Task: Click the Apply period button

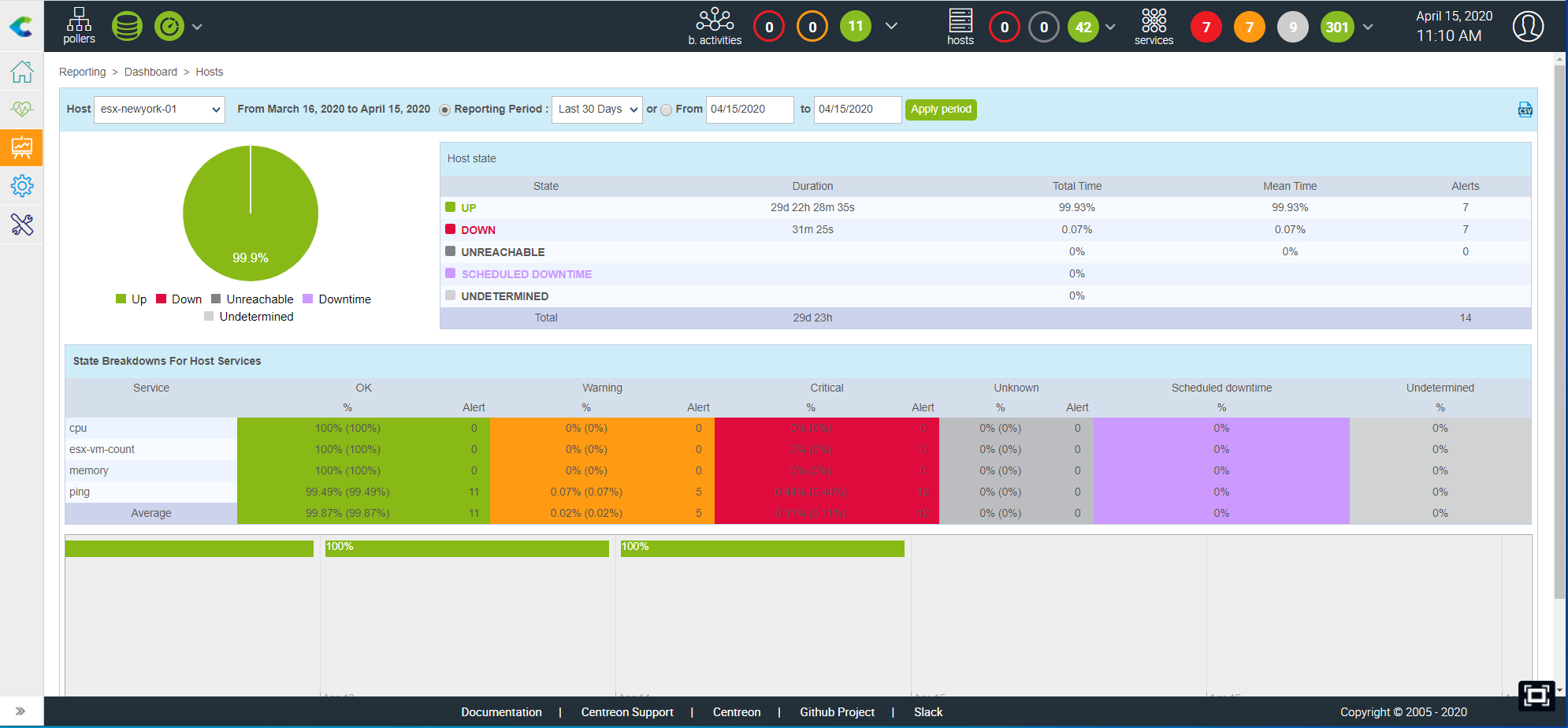Action: [941, 110]
